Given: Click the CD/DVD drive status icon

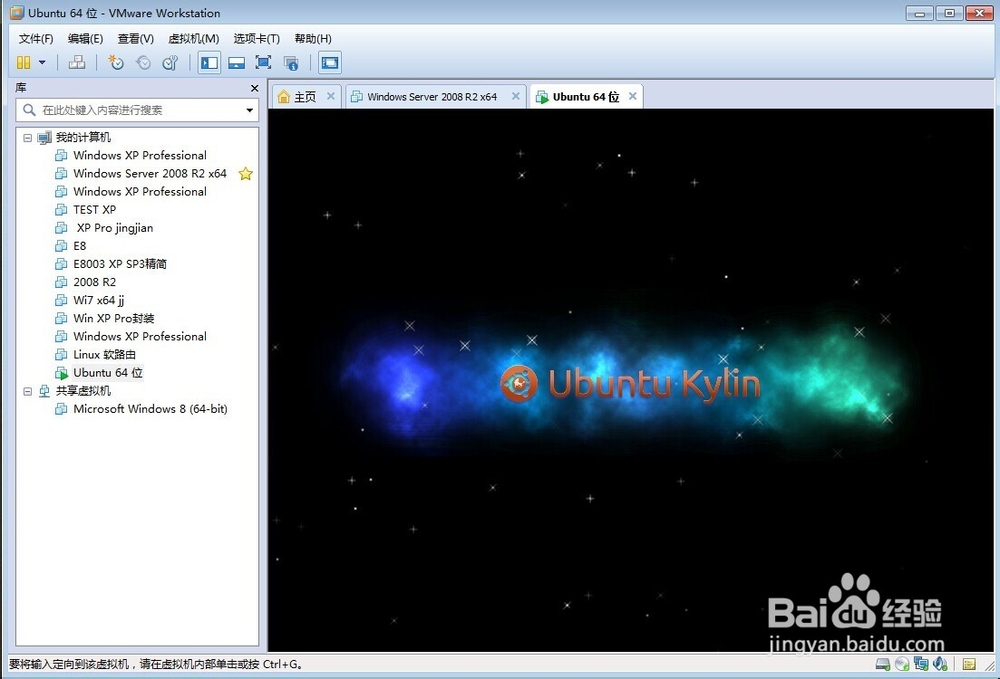Looking at the screenshot, I should pyautogui.click(x=902, y=664).
